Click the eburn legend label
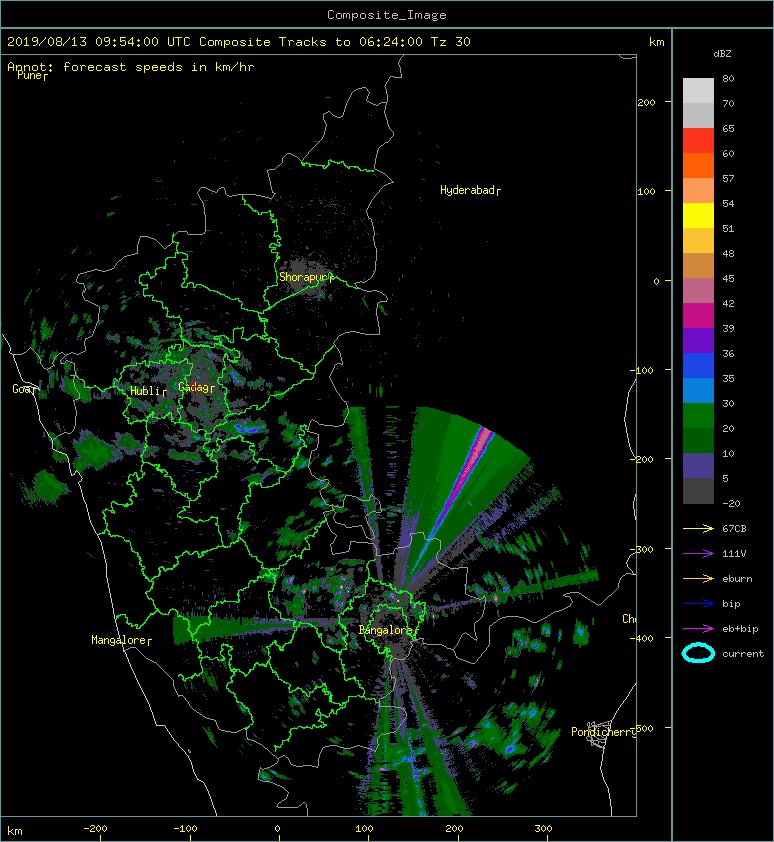The width and height of the screenshot is (774, 842). point(737,579)
